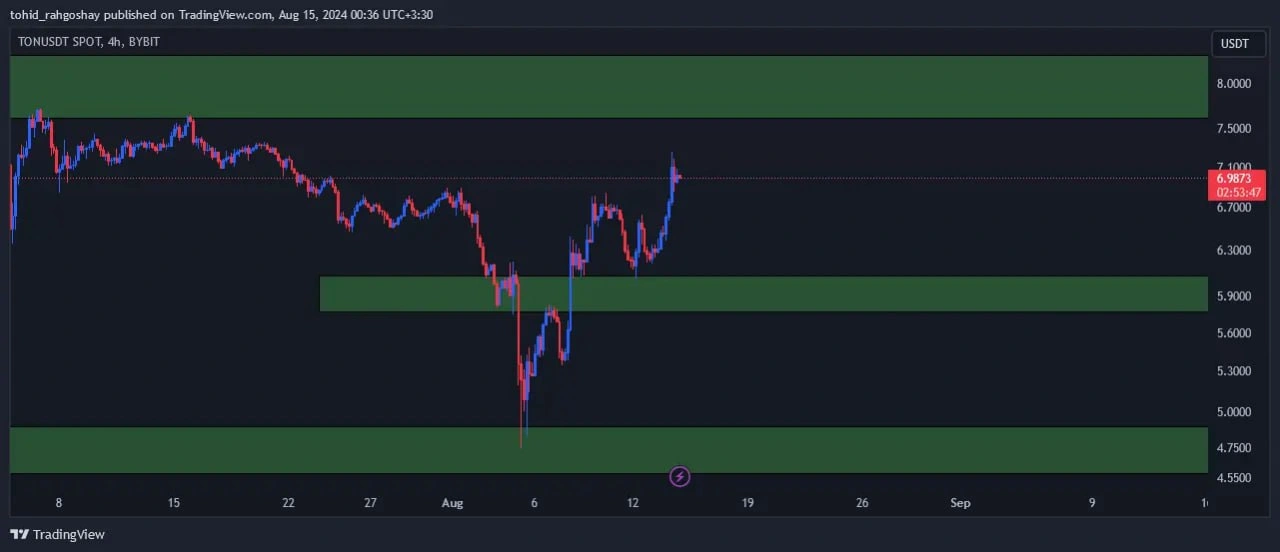Select the upper green resistance zone
The image size is (1280, 552).
click(x=608, y=87)
